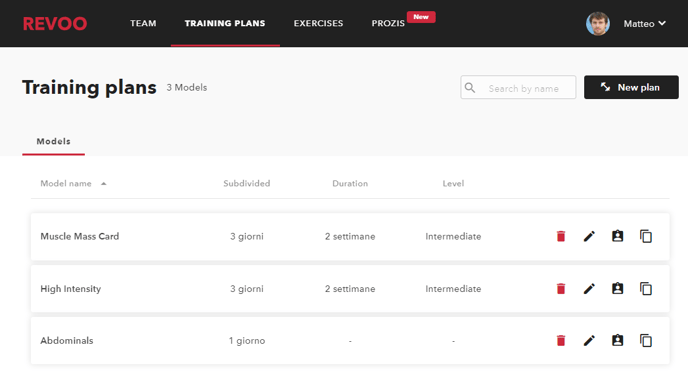
Task: Edit the Abdominals plan
Action: pyautogui.click(x=589, y=340)
